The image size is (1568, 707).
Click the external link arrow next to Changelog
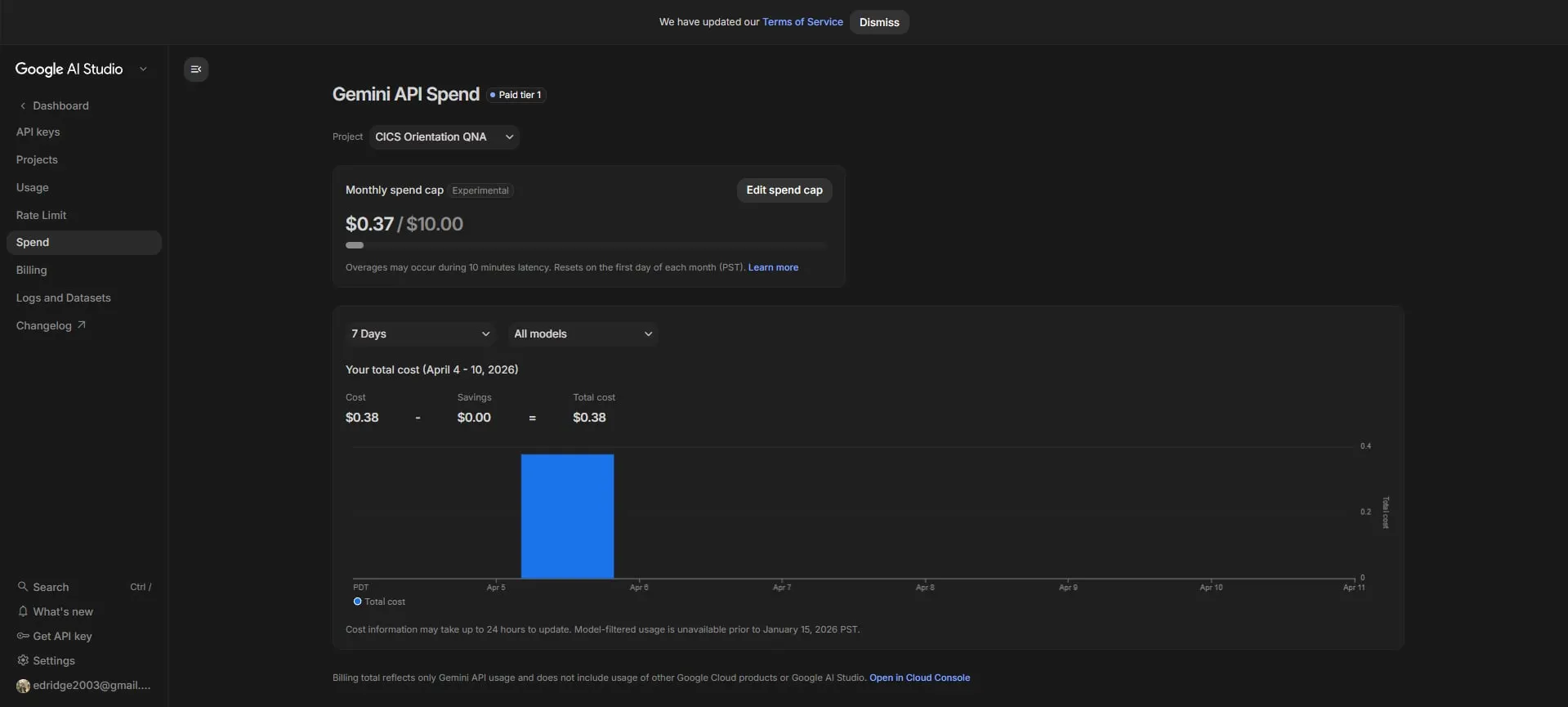pyautogui.click(x=81, y=325)
